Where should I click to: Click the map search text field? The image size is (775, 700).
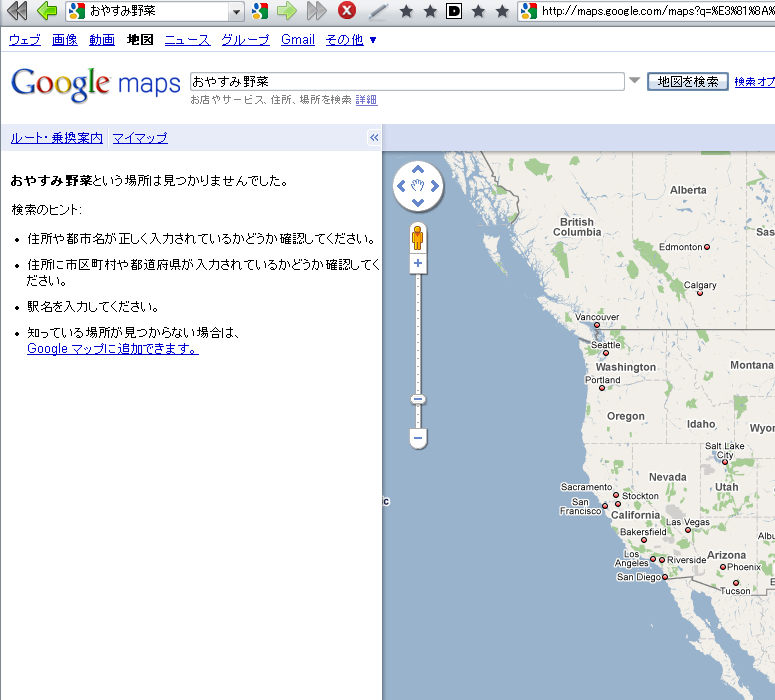click(x=407, y=82)
